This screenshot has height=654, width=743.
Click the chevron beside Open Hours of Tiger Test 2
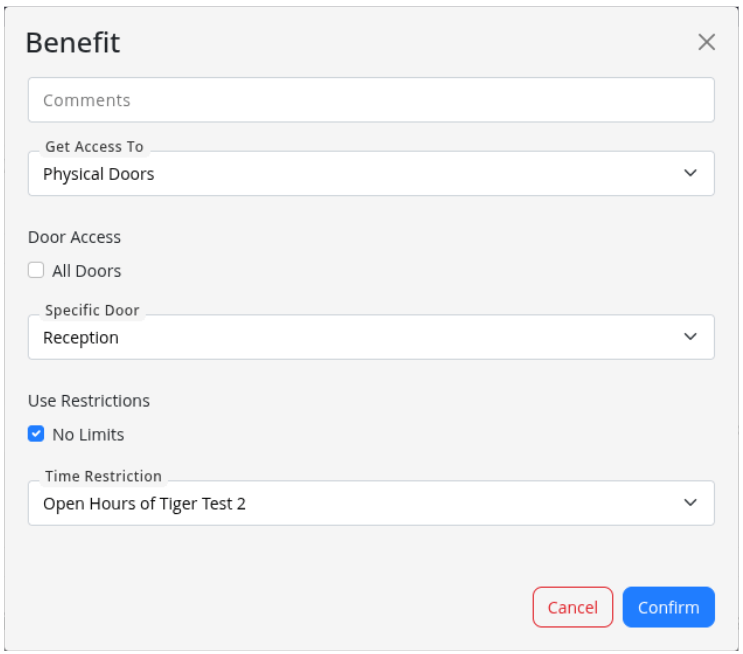click(x=690, y=502)
